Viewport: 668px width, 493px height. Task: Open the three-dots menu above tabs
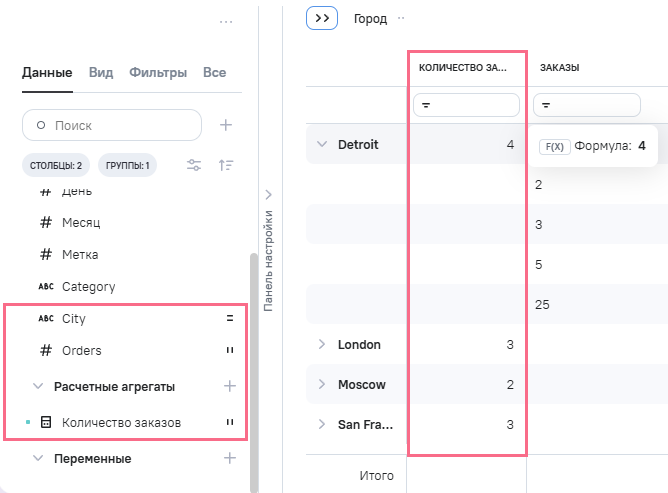(226, 21)
